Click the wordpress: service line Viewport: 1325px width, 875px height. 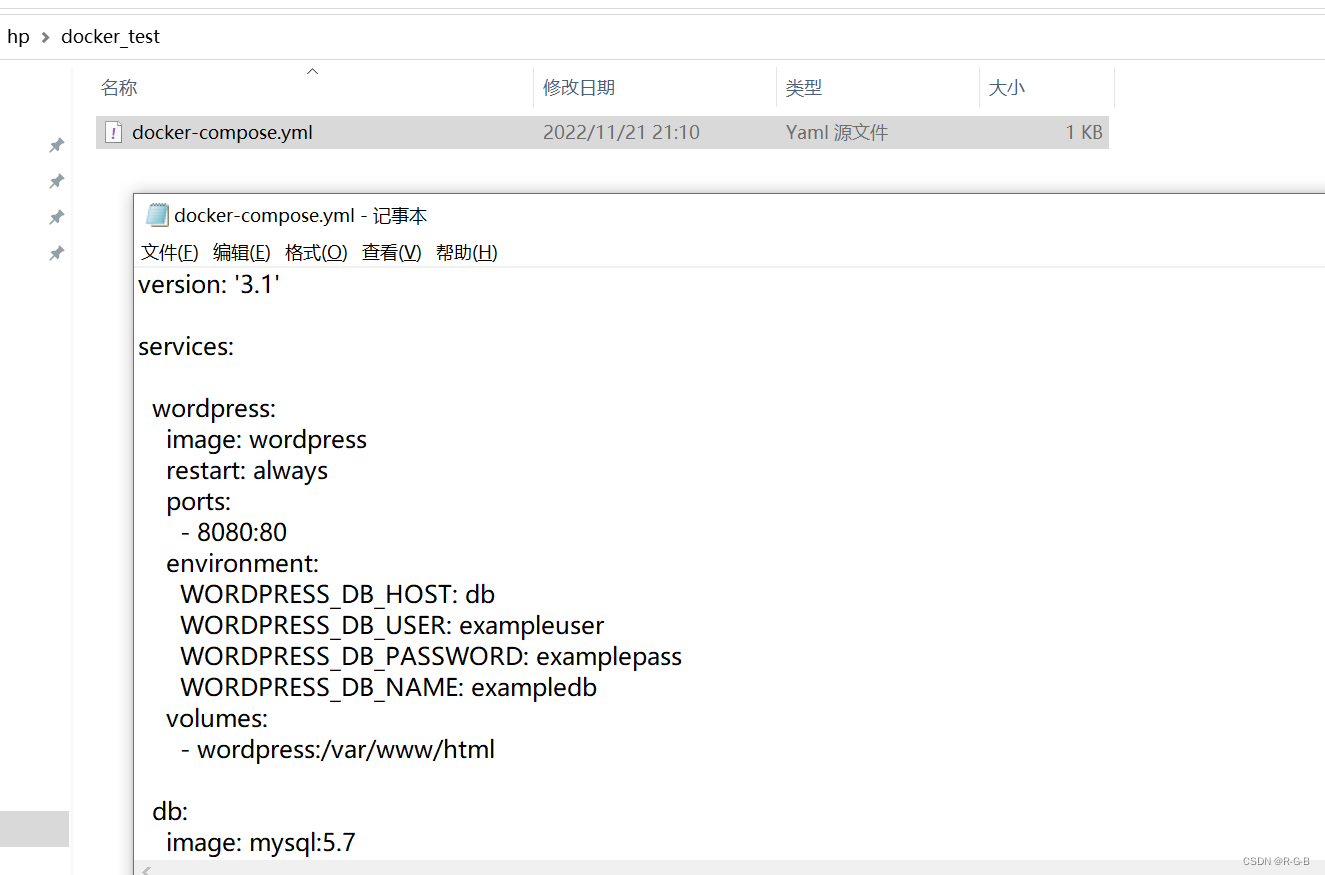pos(214,409)
